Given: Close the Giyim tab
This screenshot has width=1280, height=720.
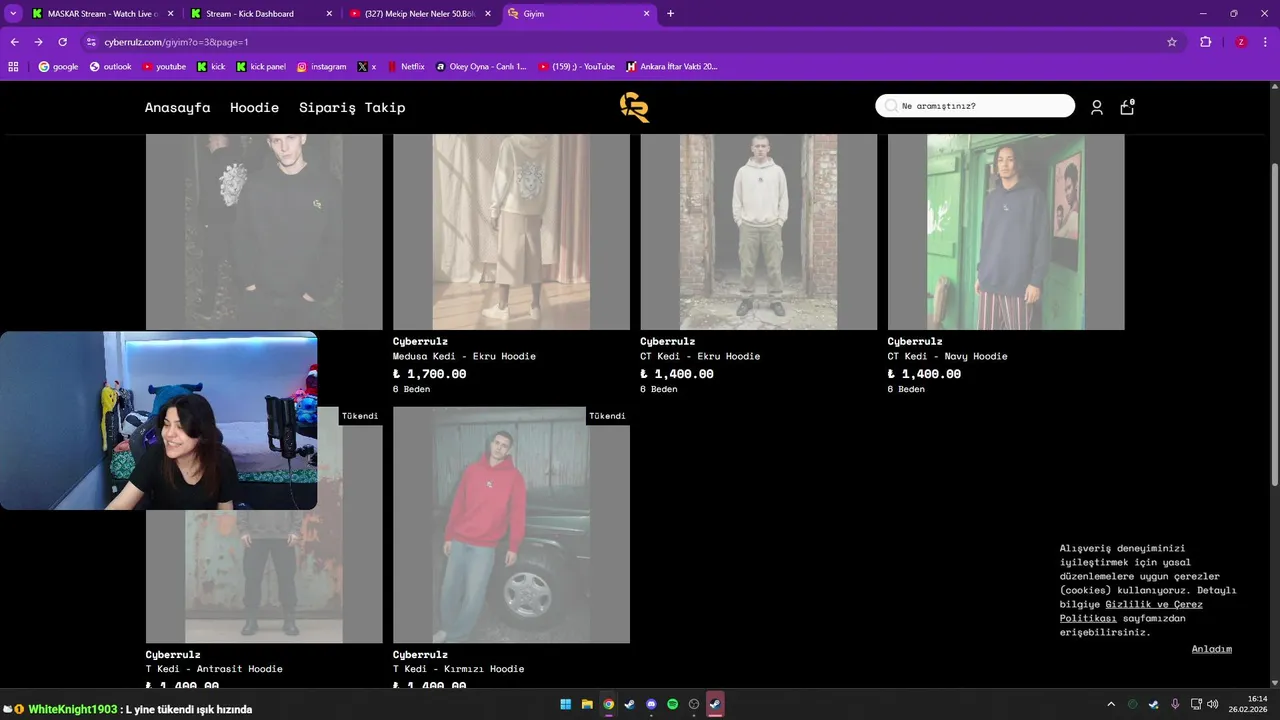Looking at the screenshot, I should click(x=646, y=14).
